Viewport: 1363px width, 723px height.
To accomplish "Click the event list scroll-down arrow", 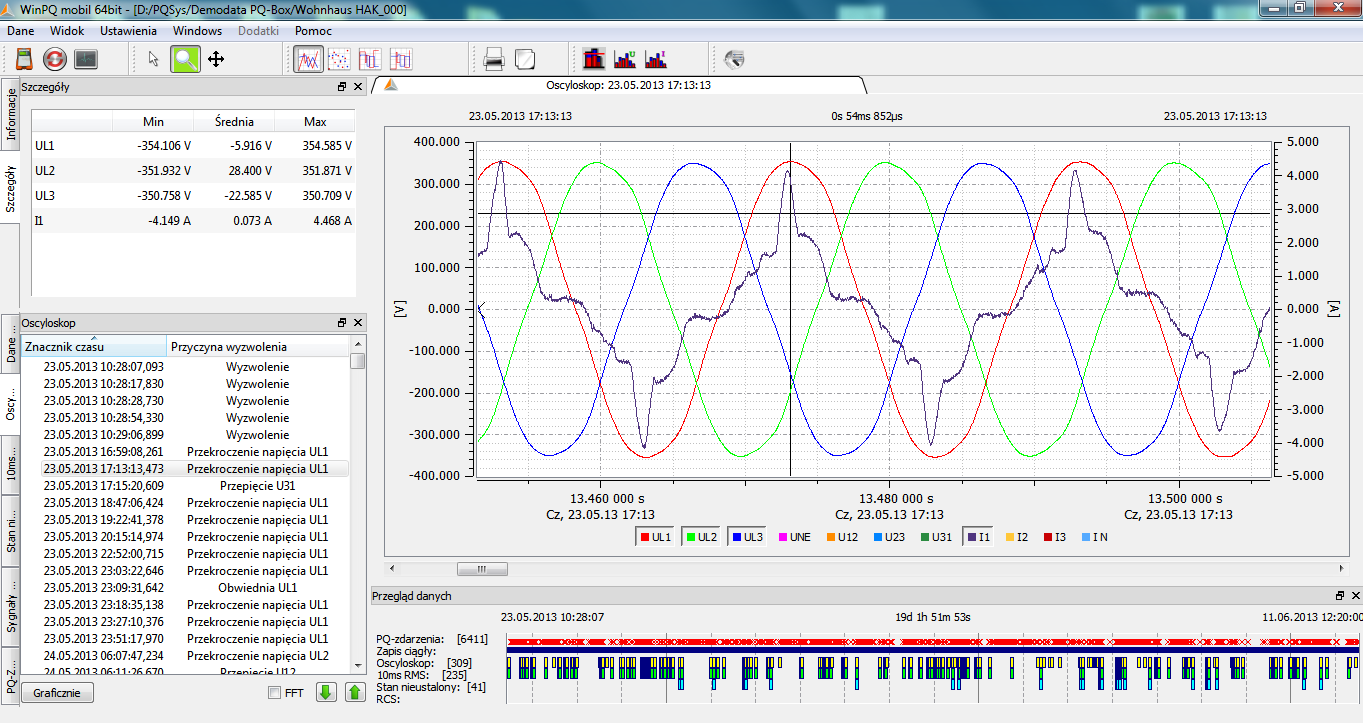I will tap(358, 665).
